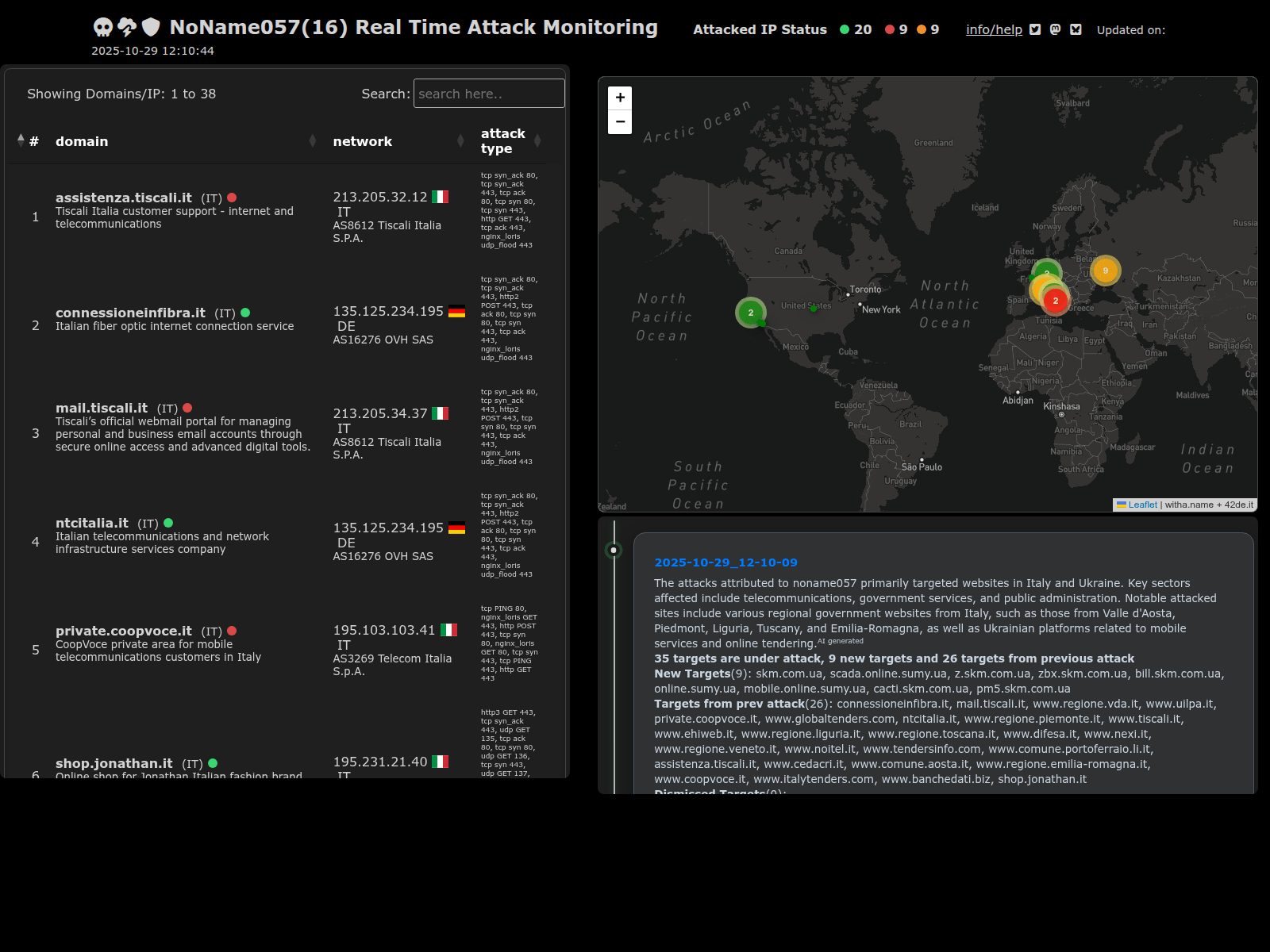1270x952 pixels.
Task: Click the 'Attacked IP Status' label
Action: (x=760, y=29)
